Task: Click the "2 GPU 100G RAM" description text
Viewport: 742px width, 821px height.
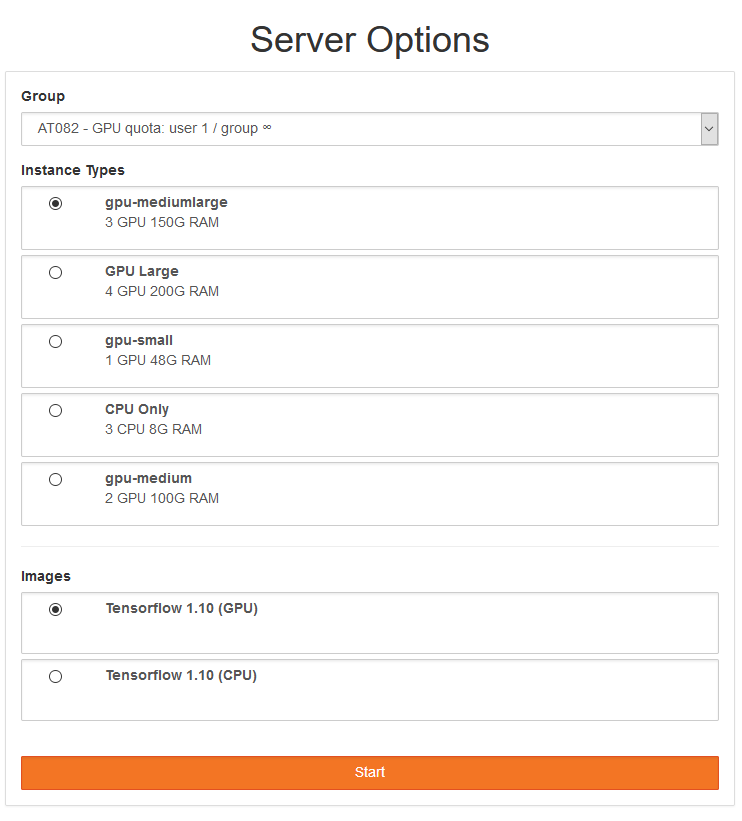Action: [x=162, y=498]
